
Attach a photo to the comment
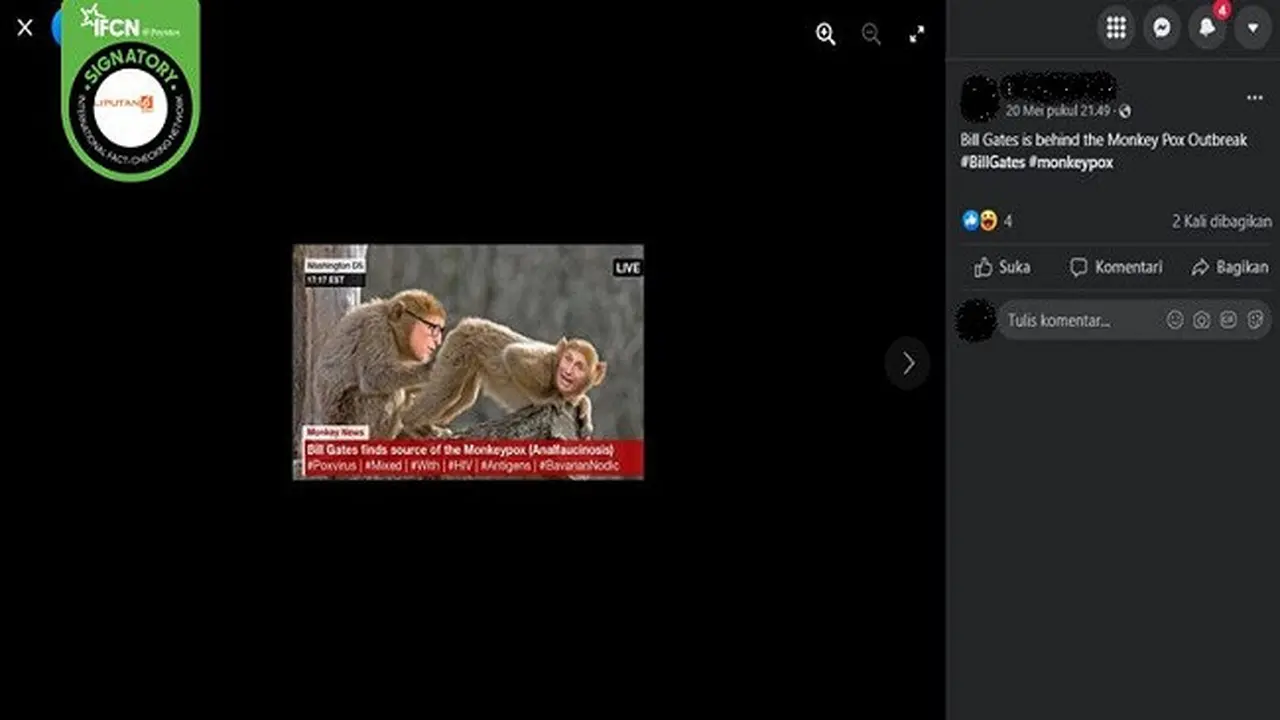click(x=1202, y=320)
